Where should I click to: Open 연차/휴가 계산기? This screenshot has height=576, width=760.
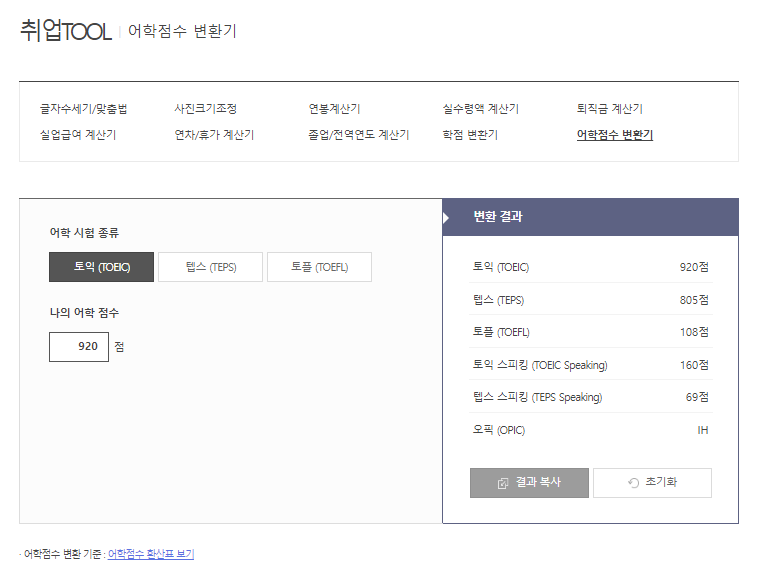point(214,135)
